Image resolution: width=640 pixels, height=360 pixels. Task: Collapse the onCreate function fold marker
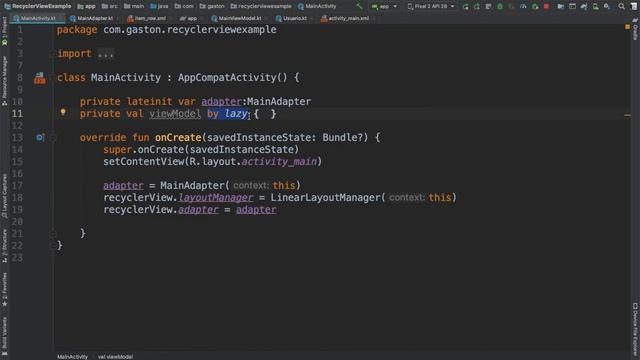pyautogui.click(x=53, y=138)
